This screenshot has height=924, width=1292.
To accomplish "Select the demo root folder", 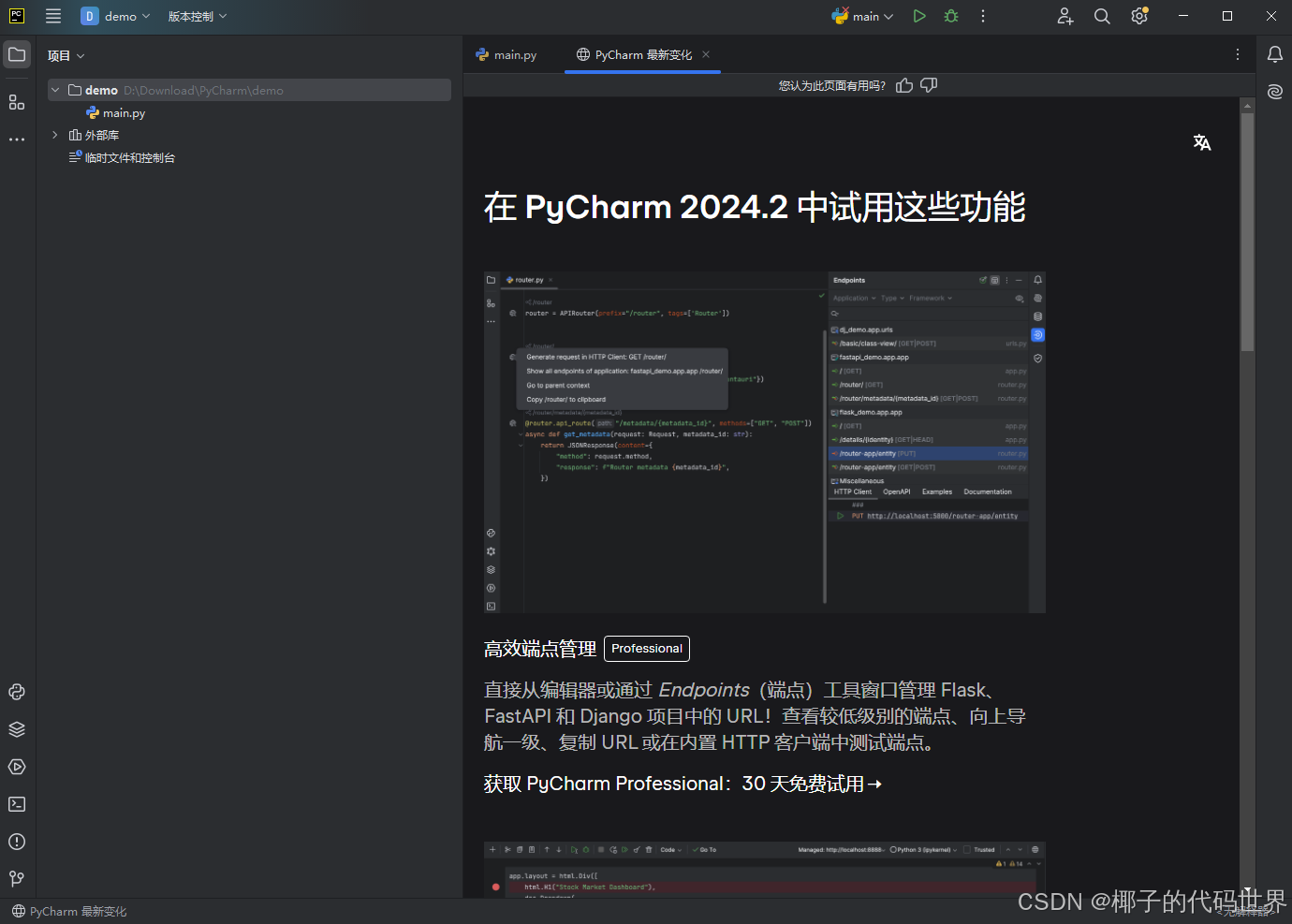I will (x=250, y=90).
